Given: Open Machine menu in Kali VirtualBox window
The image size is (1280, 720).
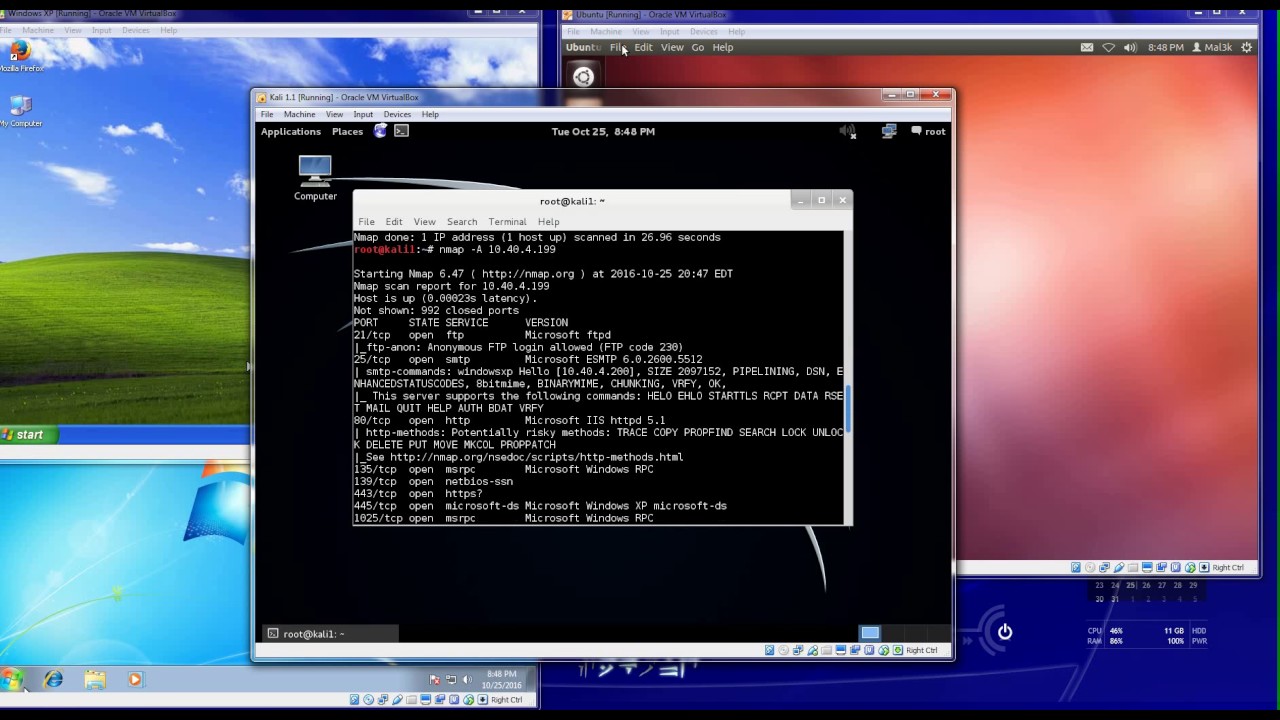Looking at the screenshot, I should pyautogui.click(x=299, y=114).
